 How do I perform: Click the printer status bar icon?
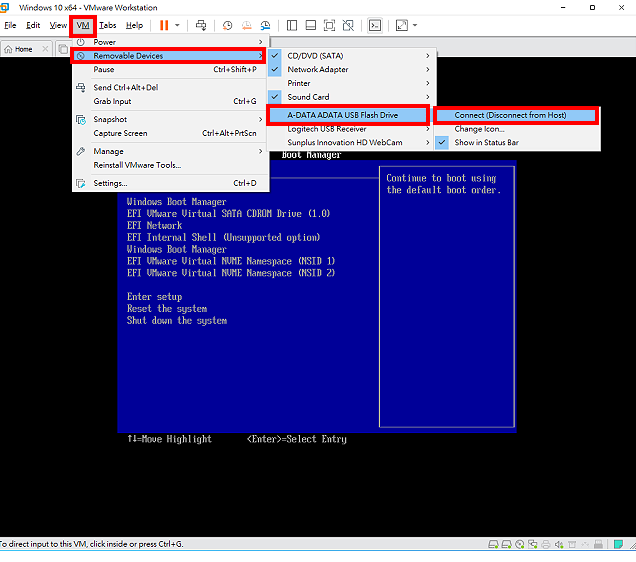tap(546, 544)
